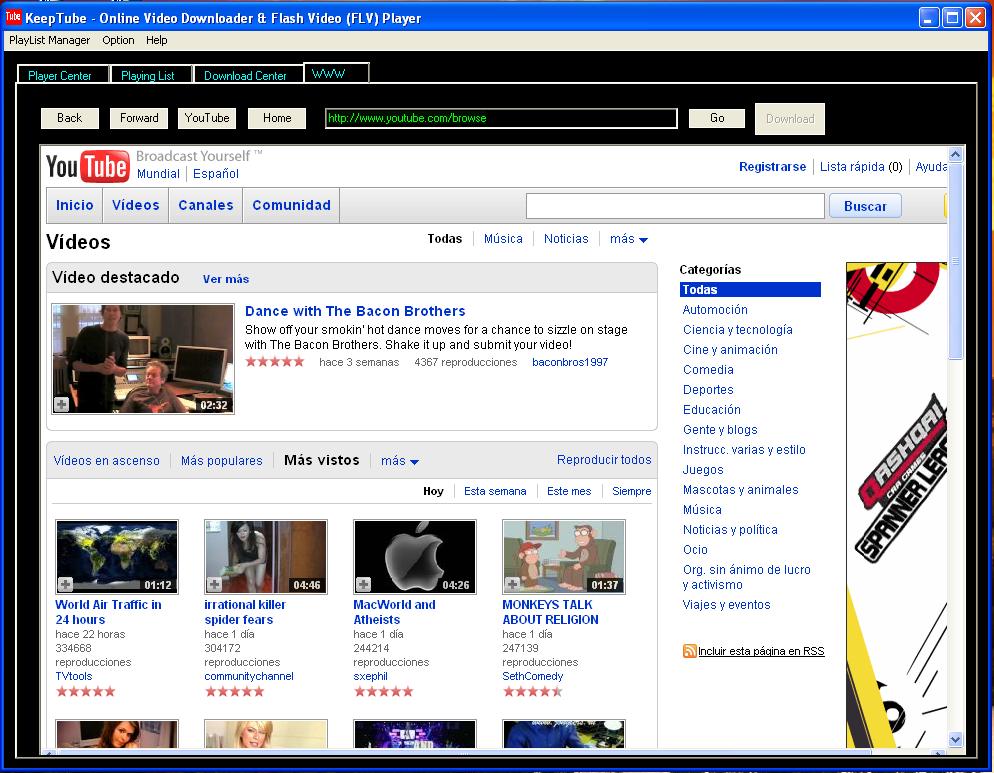Open the Inicio tab on YouTube
The width and height of the screenshot is (994, 773).
tap(75, 205)
